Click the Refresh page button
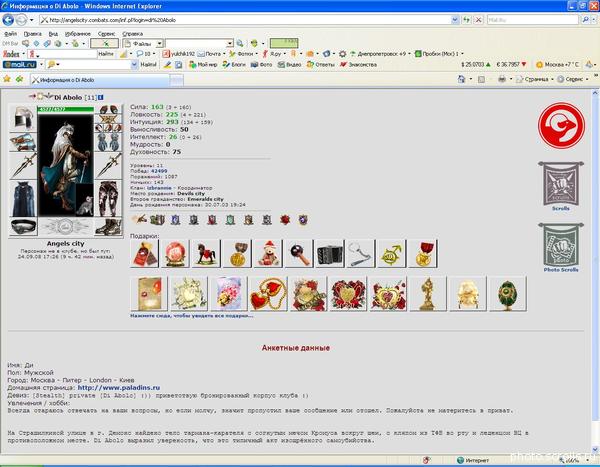 pos(466,20)
